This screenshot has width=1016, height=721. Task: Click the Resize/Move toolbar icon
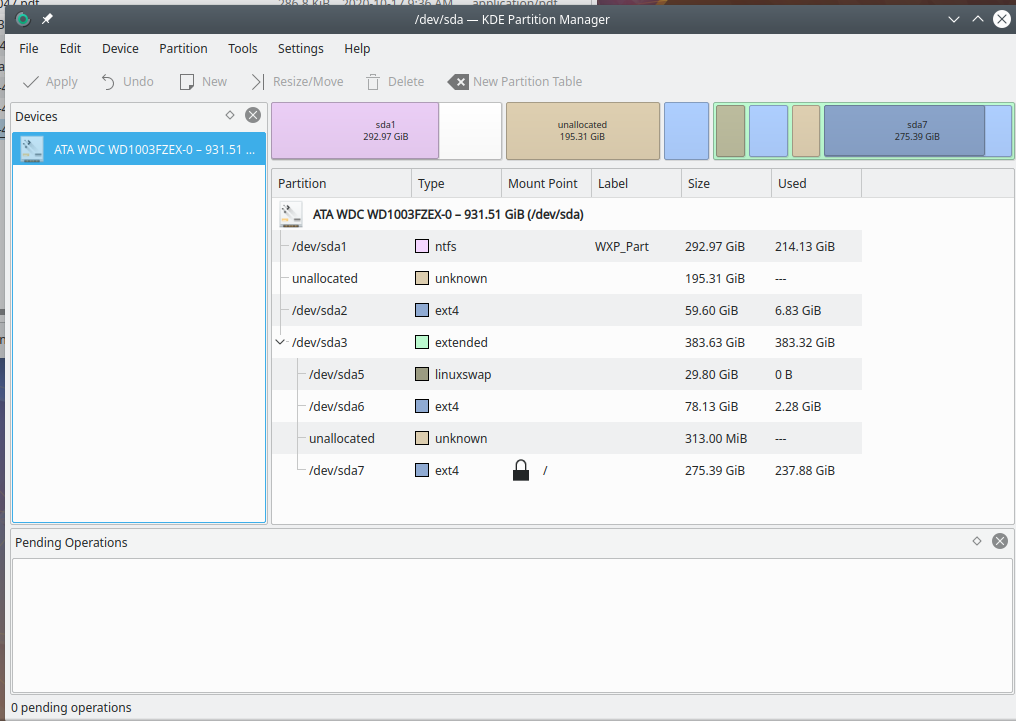(258, 82)
